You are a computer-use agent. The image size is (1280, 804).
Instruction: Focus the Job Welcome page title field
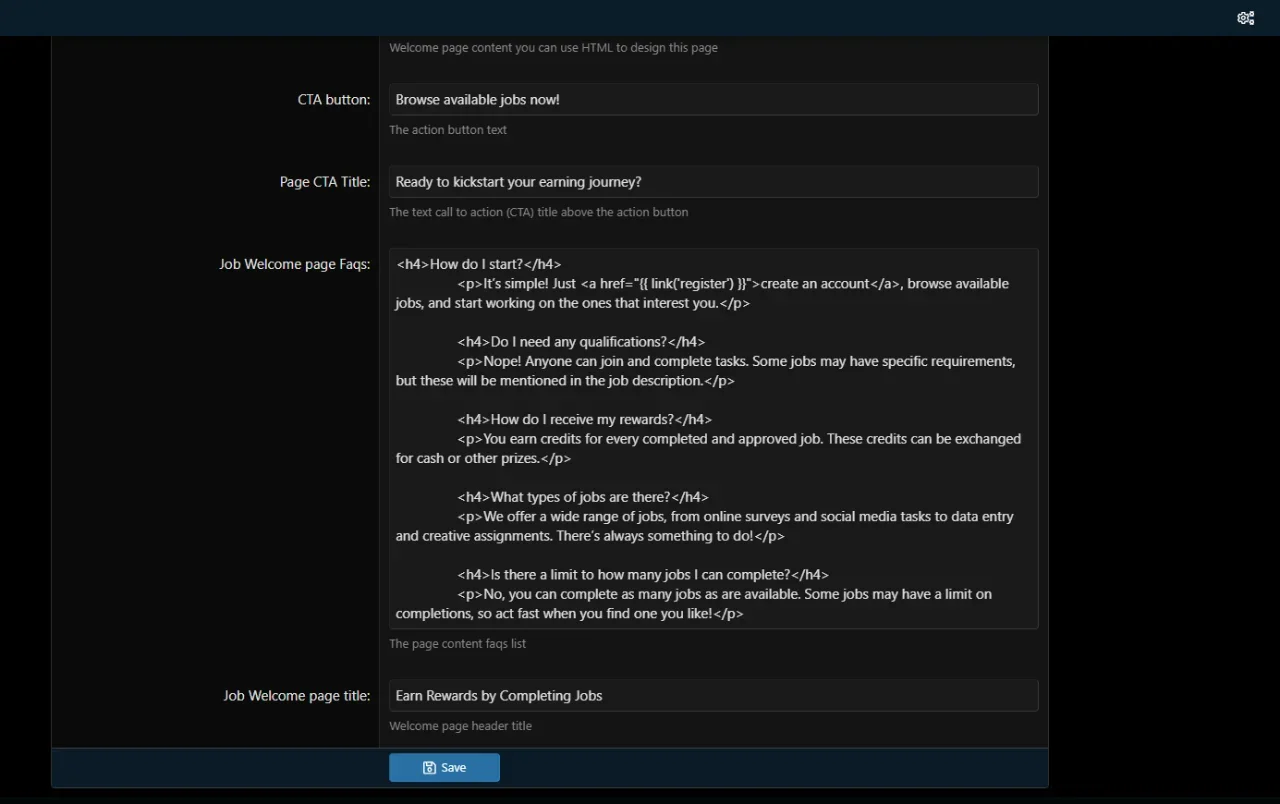coord(713,696)
